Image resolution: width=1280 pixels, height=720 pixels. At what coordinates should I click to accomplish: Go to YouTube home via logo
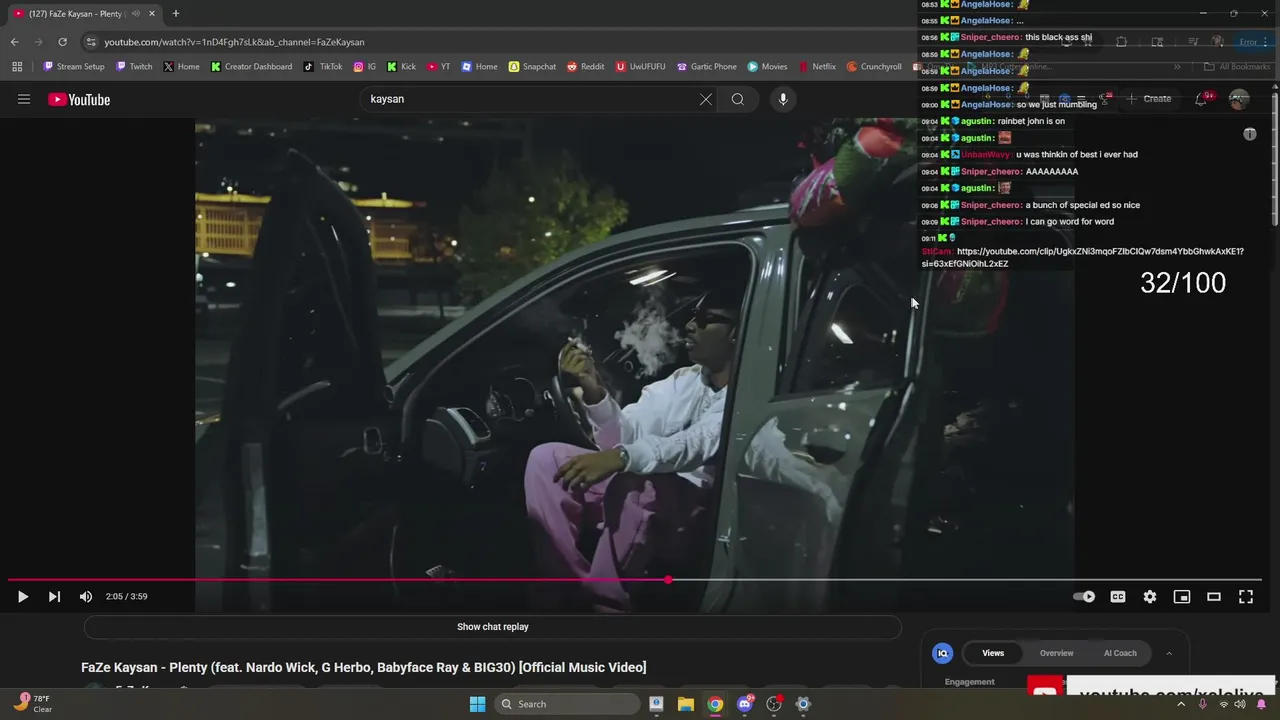coord(79,99)
